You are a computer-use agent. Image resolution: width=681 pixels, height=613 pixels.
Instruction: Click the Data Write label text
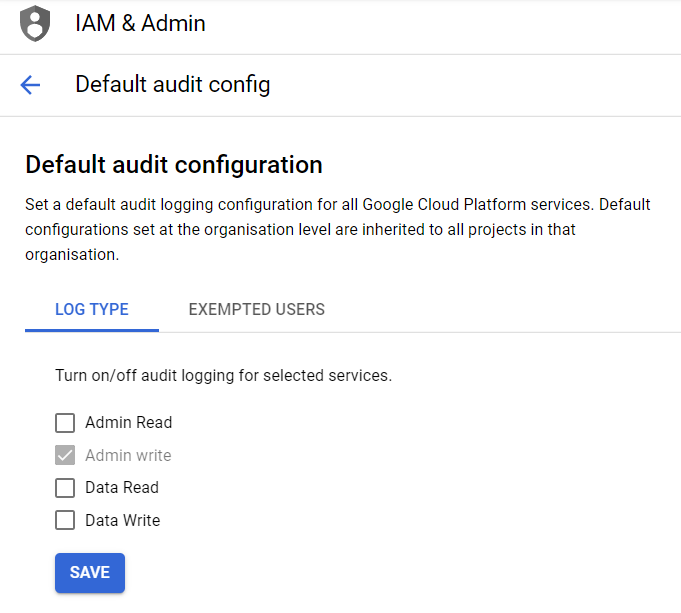[x=122, y=520]
